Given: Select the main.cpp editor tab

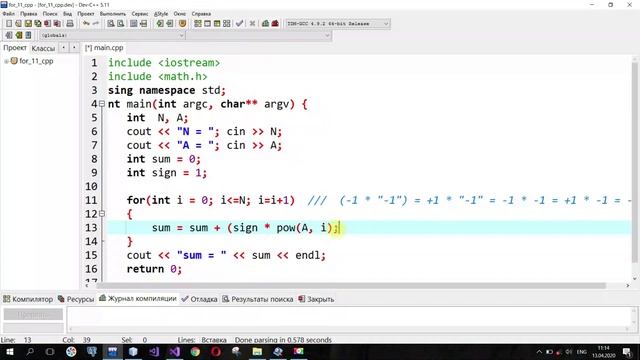Looking at the screenshot, I should pos(104,48).
